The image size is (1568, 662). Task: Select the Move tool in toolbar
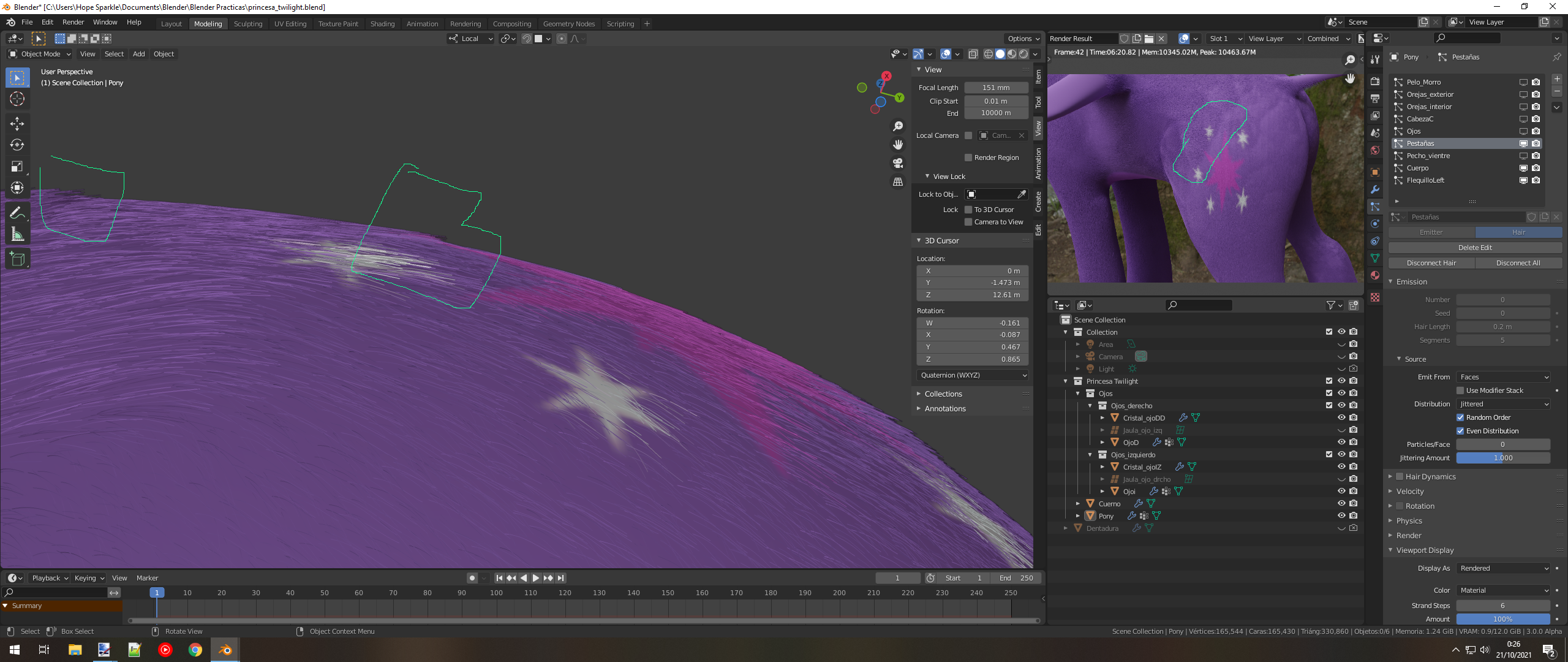point(17,124)
